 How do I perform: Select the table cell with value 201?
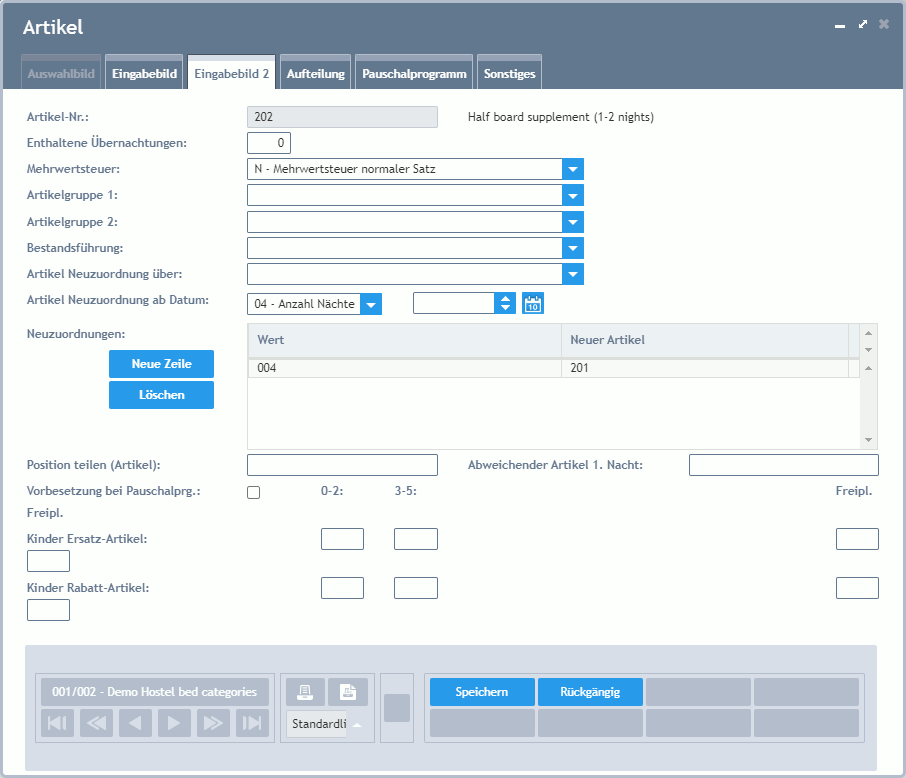pos(705,368)
